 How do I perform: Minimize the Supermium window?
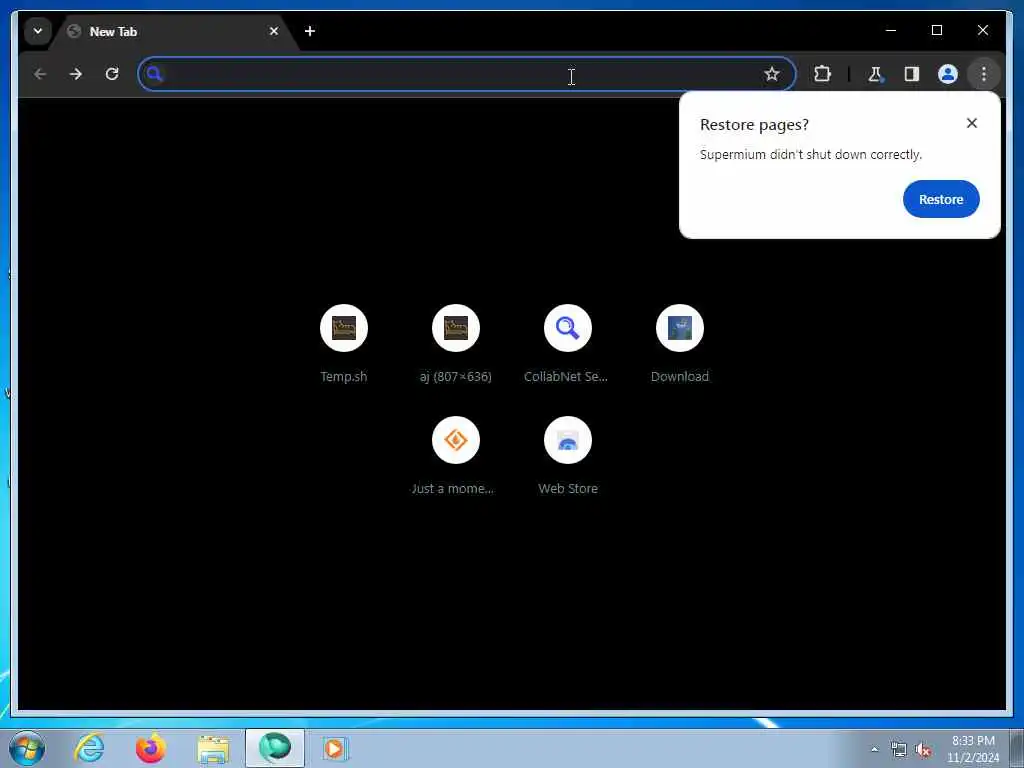(x=891, y=30)
